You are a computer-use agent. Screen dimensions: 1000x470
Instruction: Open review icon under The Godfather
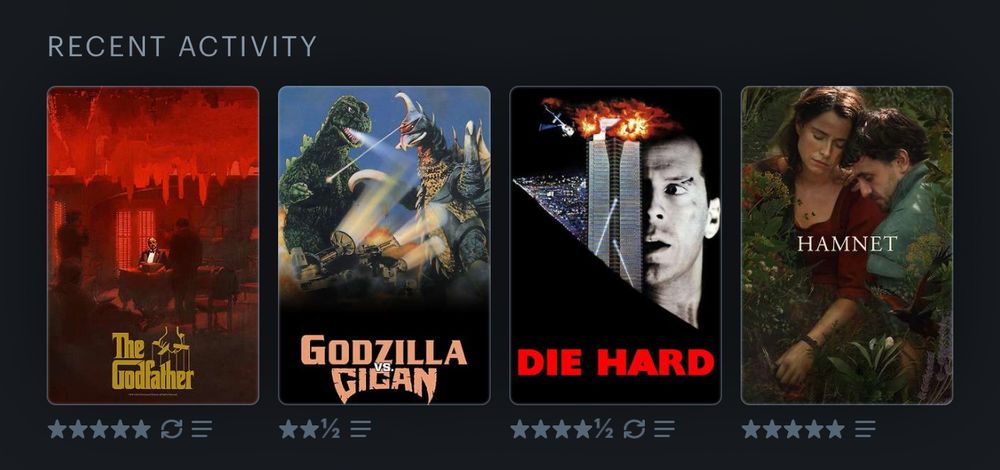pos(202,429)
